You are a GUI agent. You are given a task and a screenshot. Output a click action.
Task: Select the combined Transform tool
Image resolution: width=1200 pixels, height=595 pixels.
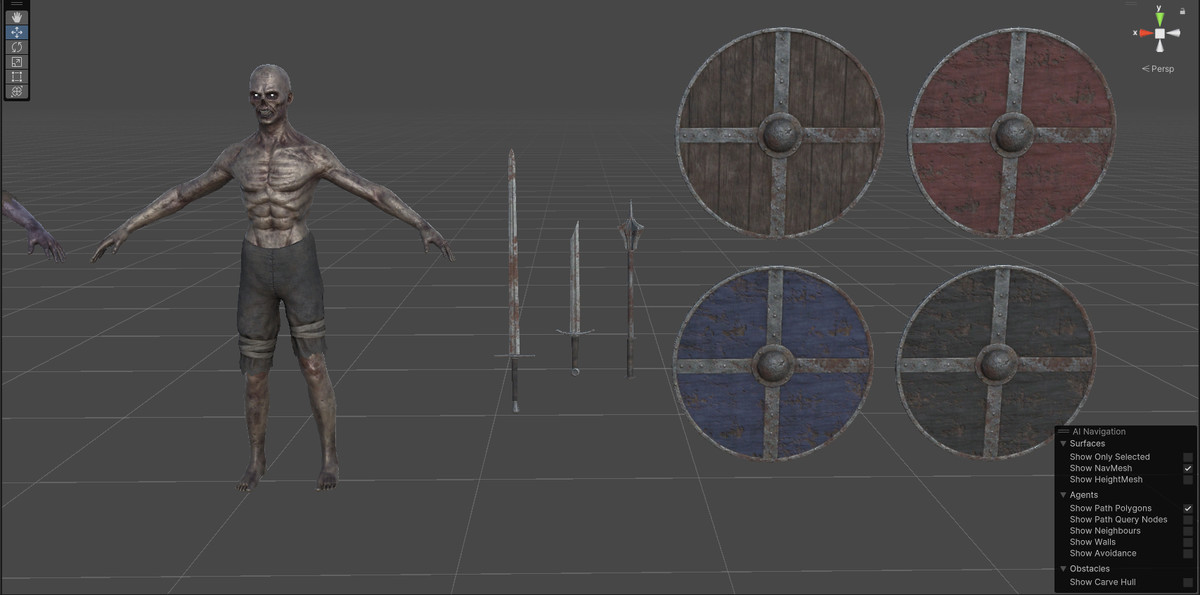pyautogui.click(x=16, y=91)
